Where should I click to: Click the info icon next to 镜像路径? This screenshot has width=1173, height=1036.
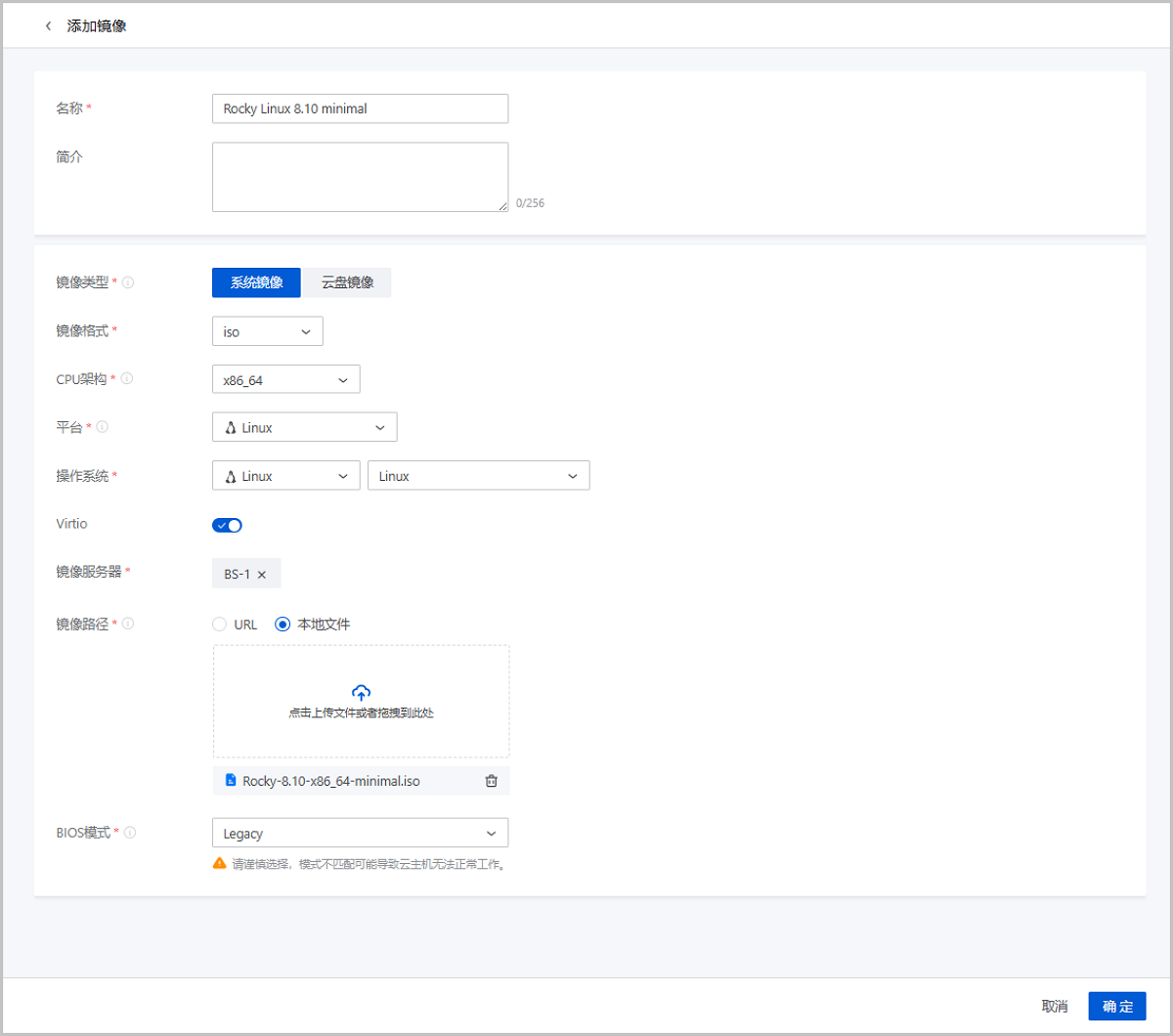pos(128,624)
